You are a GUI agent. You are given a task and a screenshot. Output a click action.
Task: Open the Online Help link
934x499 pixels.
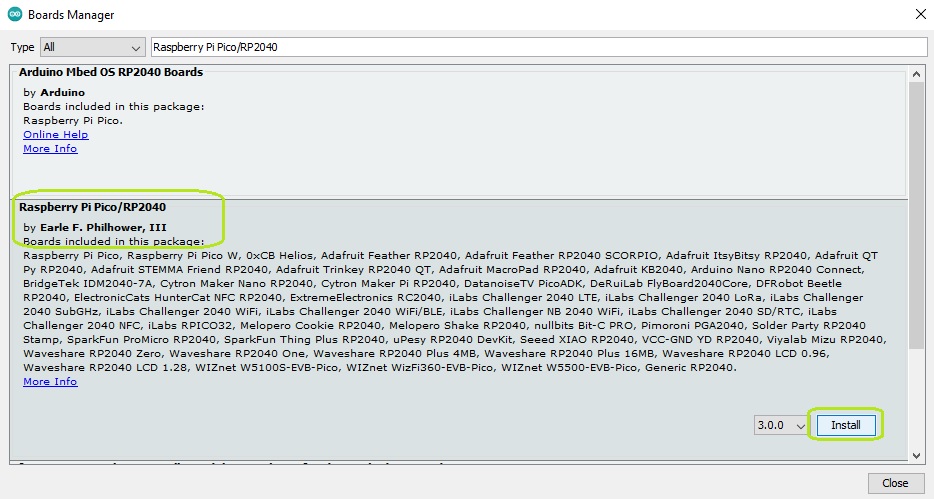tap(55, 135)
